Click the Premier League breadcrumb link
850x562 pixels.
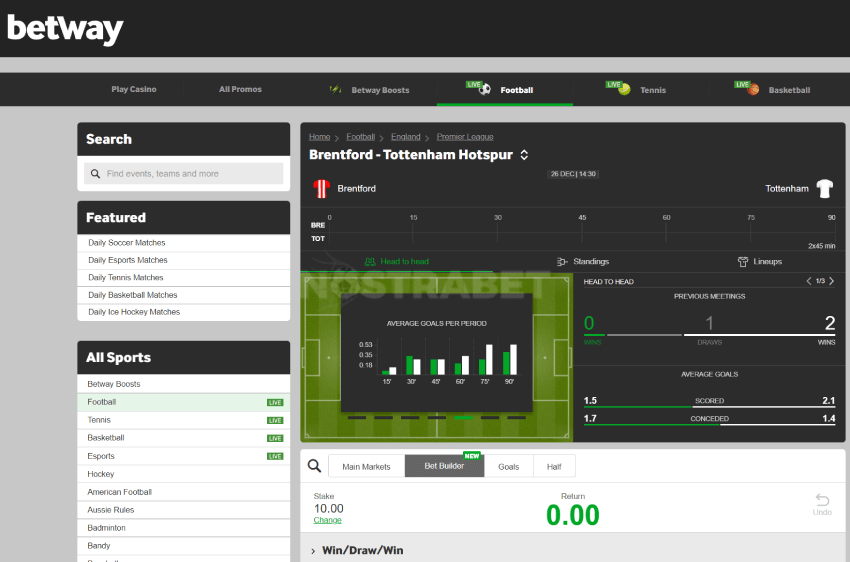(x=465, y=137)
